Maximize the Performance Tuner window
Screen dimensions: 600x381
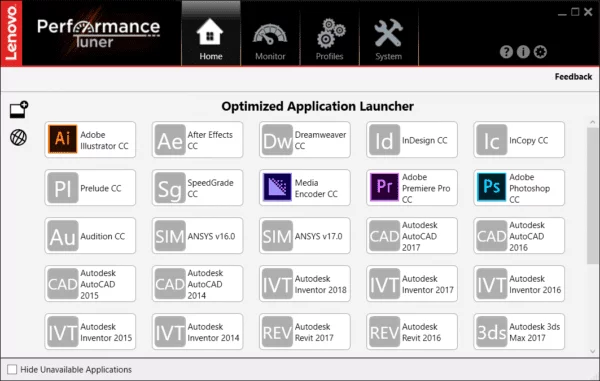[x=575, y=12]
